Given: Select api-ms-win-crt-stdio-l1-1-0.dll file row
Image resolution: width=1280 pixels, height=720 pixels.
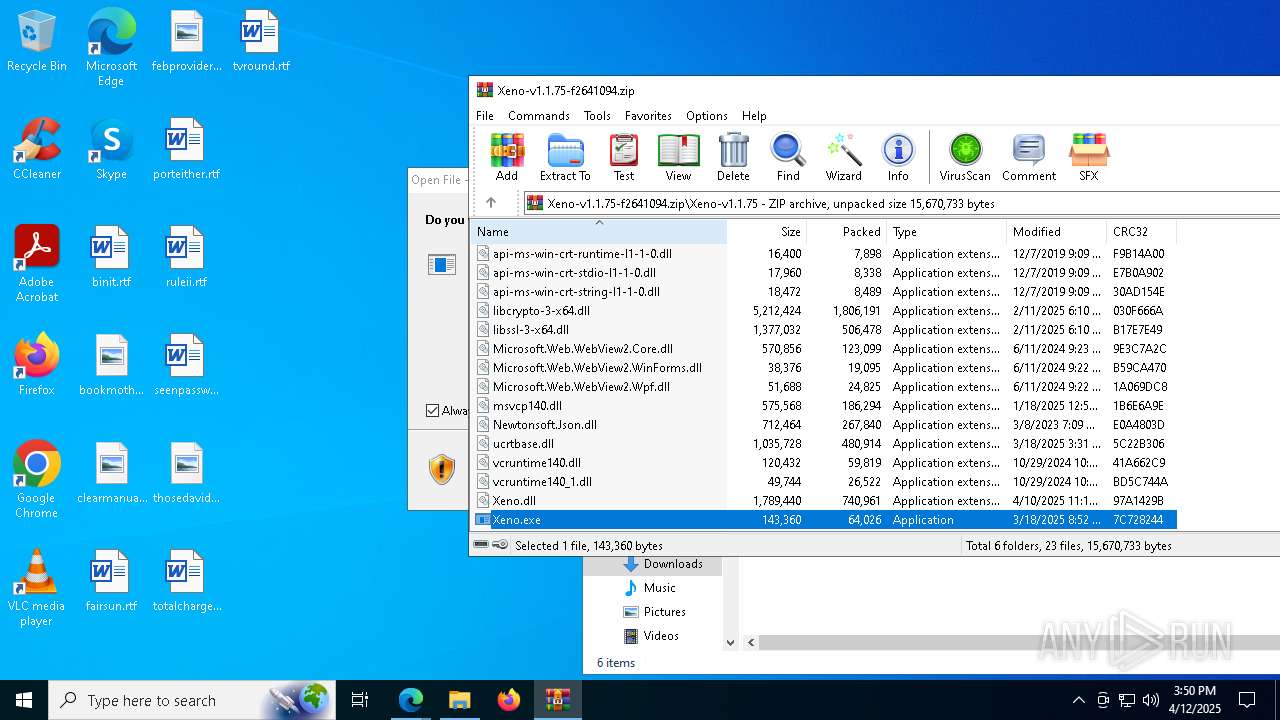Looking at the screenshot, I should click(824, 273).
